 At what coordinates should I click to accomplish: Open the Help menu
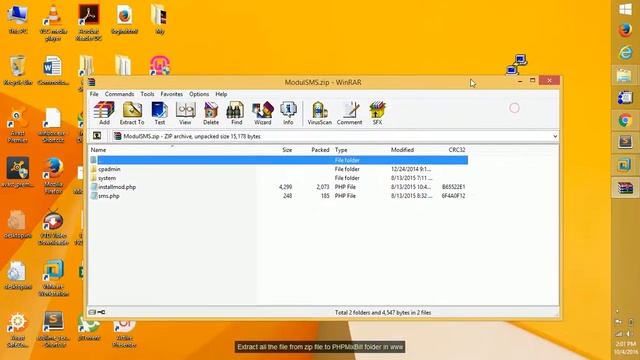[x=221, y=94]
